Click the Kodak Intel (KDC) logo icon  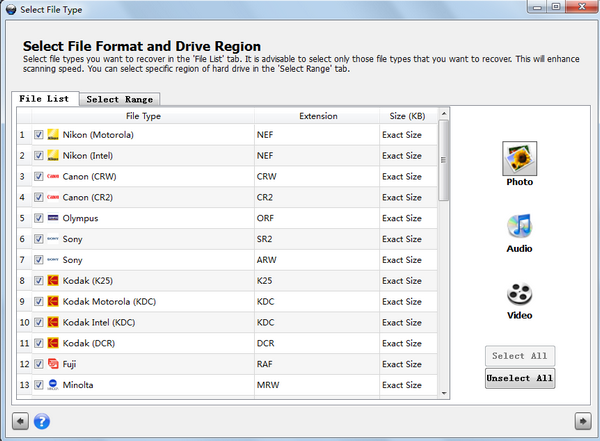(53, 322)
